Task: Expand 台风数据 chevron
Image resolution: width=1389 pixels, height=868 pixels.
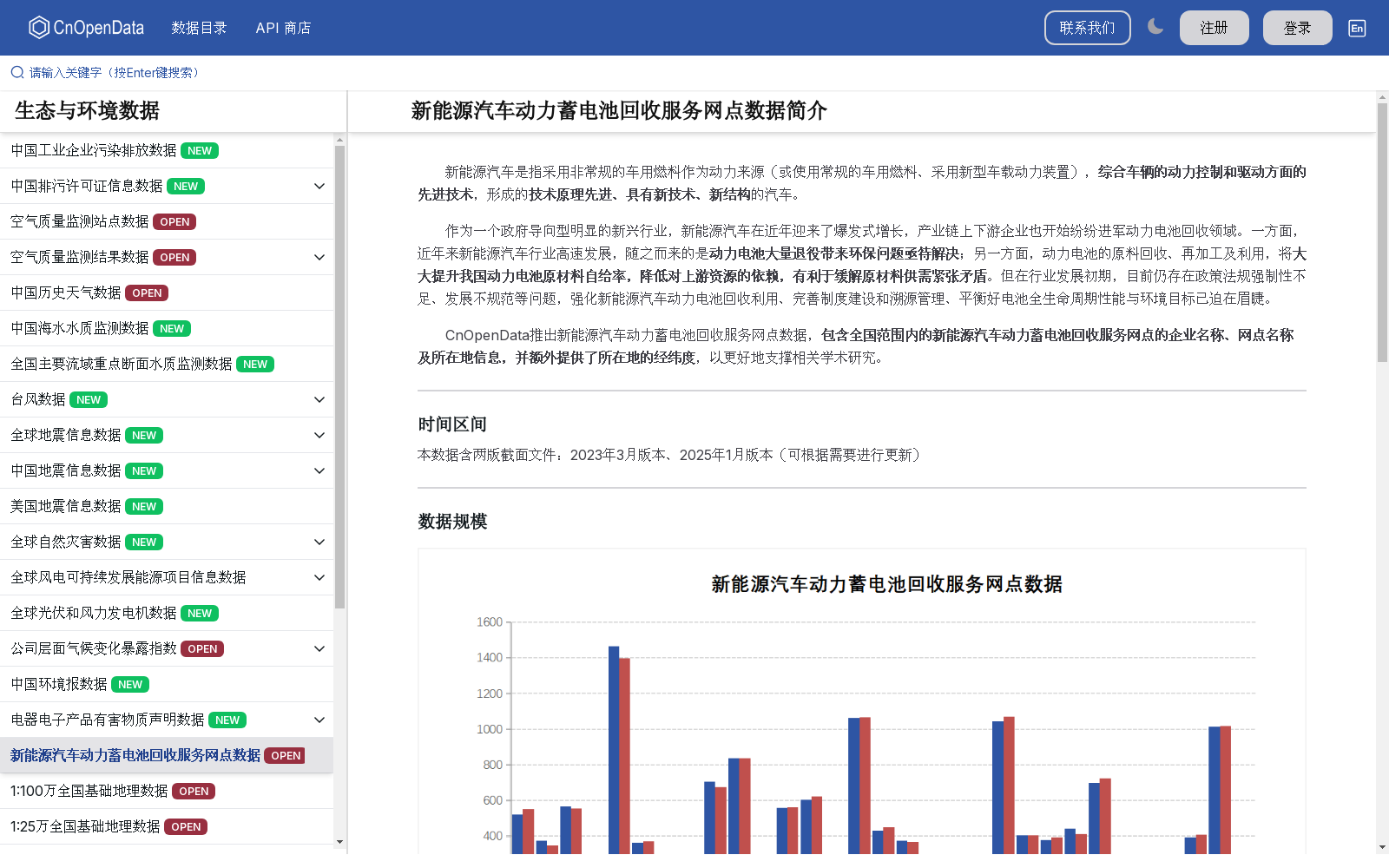Action: tap(319, 399)
